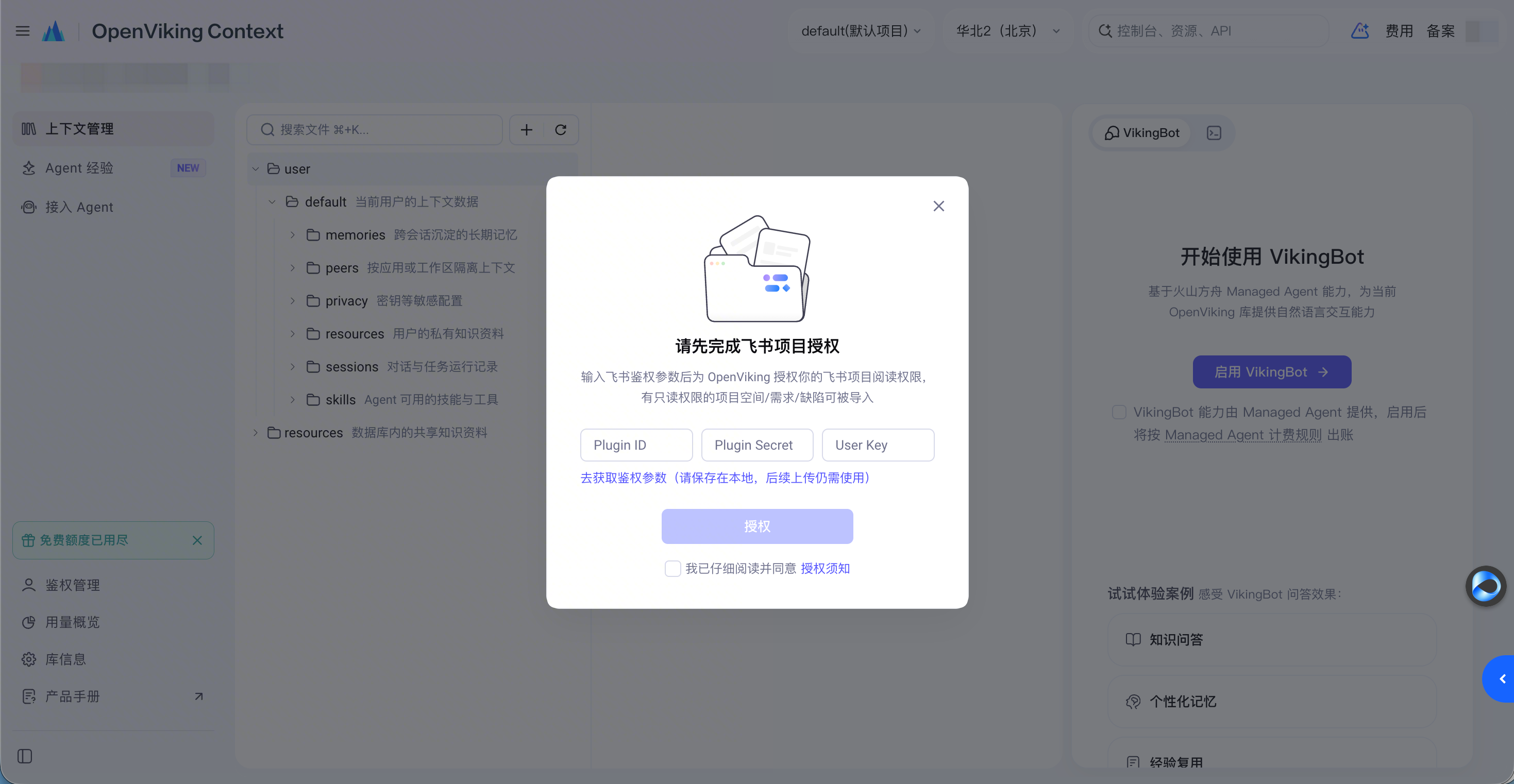The width and height of the screenshot is (1514, 784).
Task: Open 库信息 in the sidebar
Action: [113, 659]
